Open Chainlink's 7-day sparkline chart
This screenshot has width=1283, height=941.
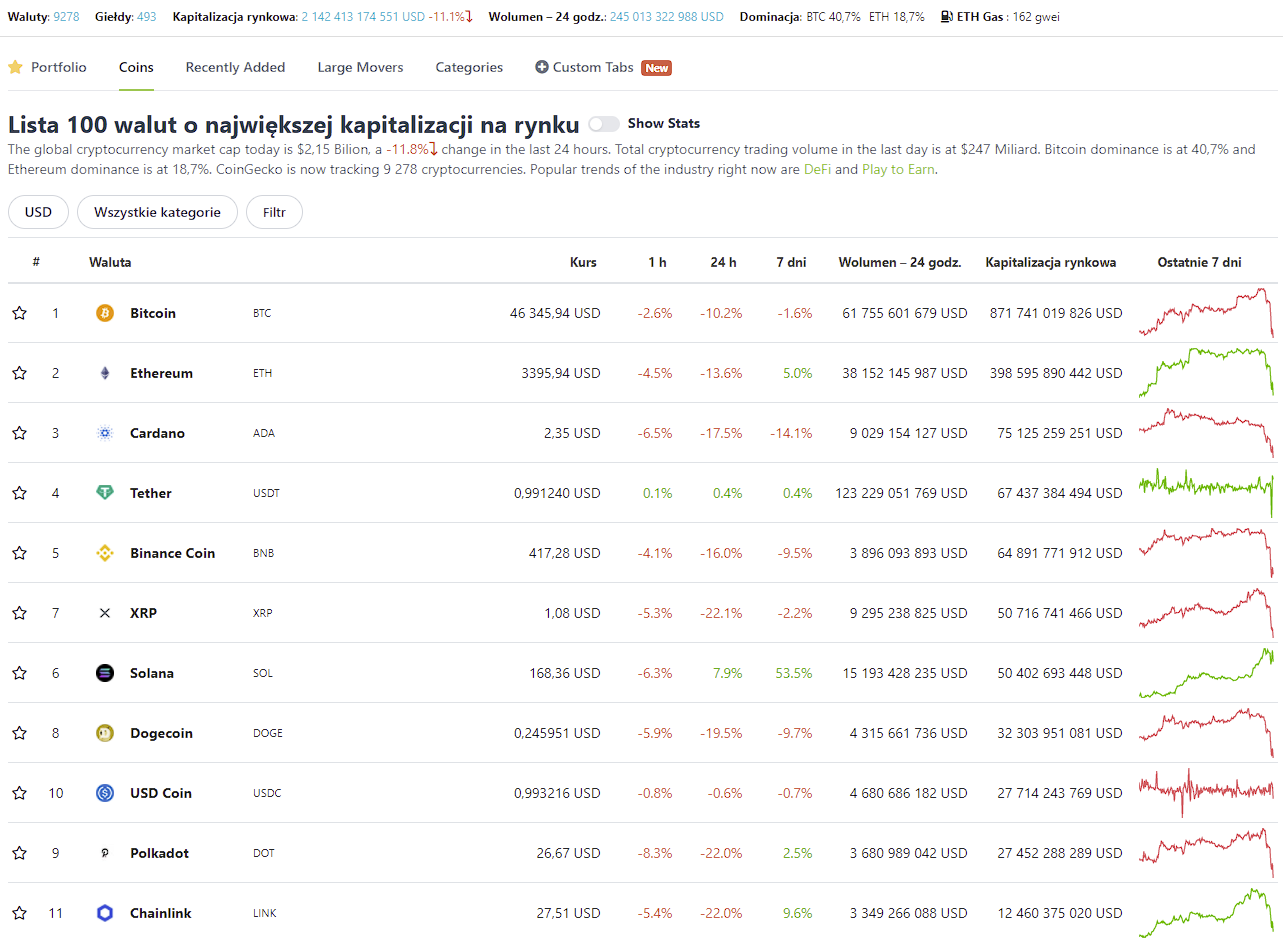(1206, 913)
